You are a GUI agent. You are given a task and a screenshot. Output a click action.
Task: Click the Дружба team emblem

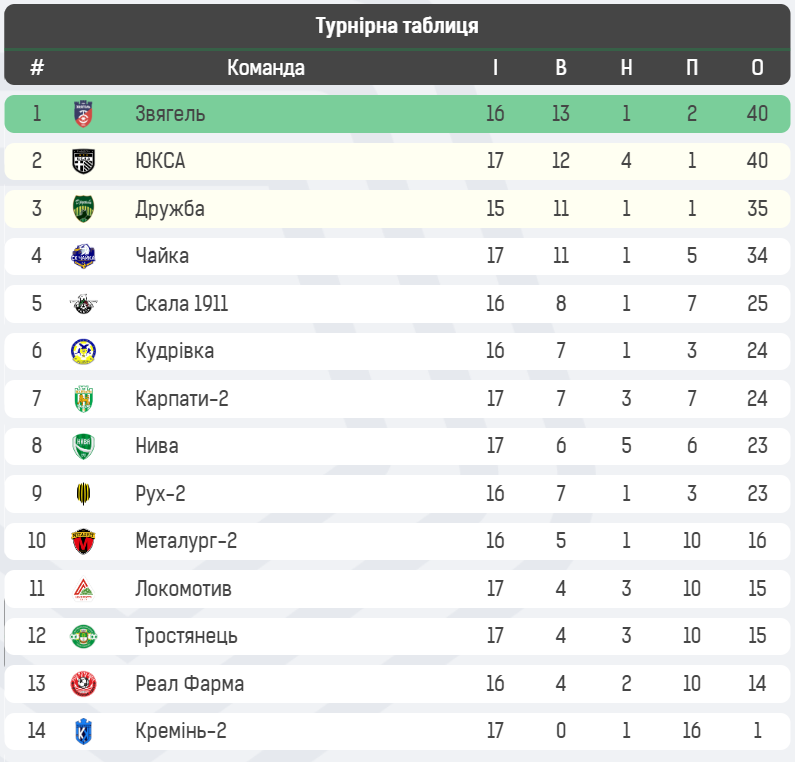click(x=83, y=209)
